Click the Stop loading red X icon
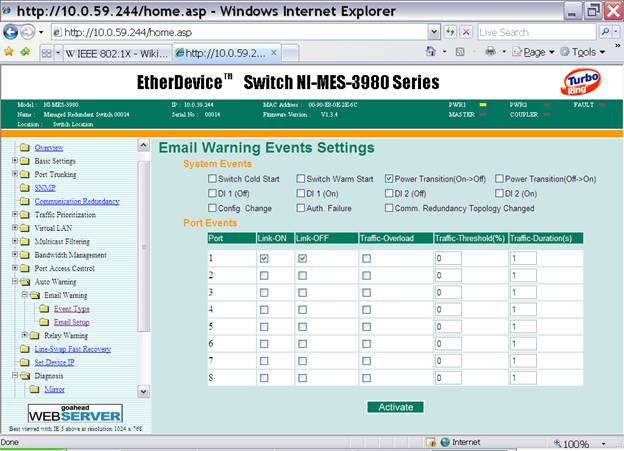 tap(464, 31)
